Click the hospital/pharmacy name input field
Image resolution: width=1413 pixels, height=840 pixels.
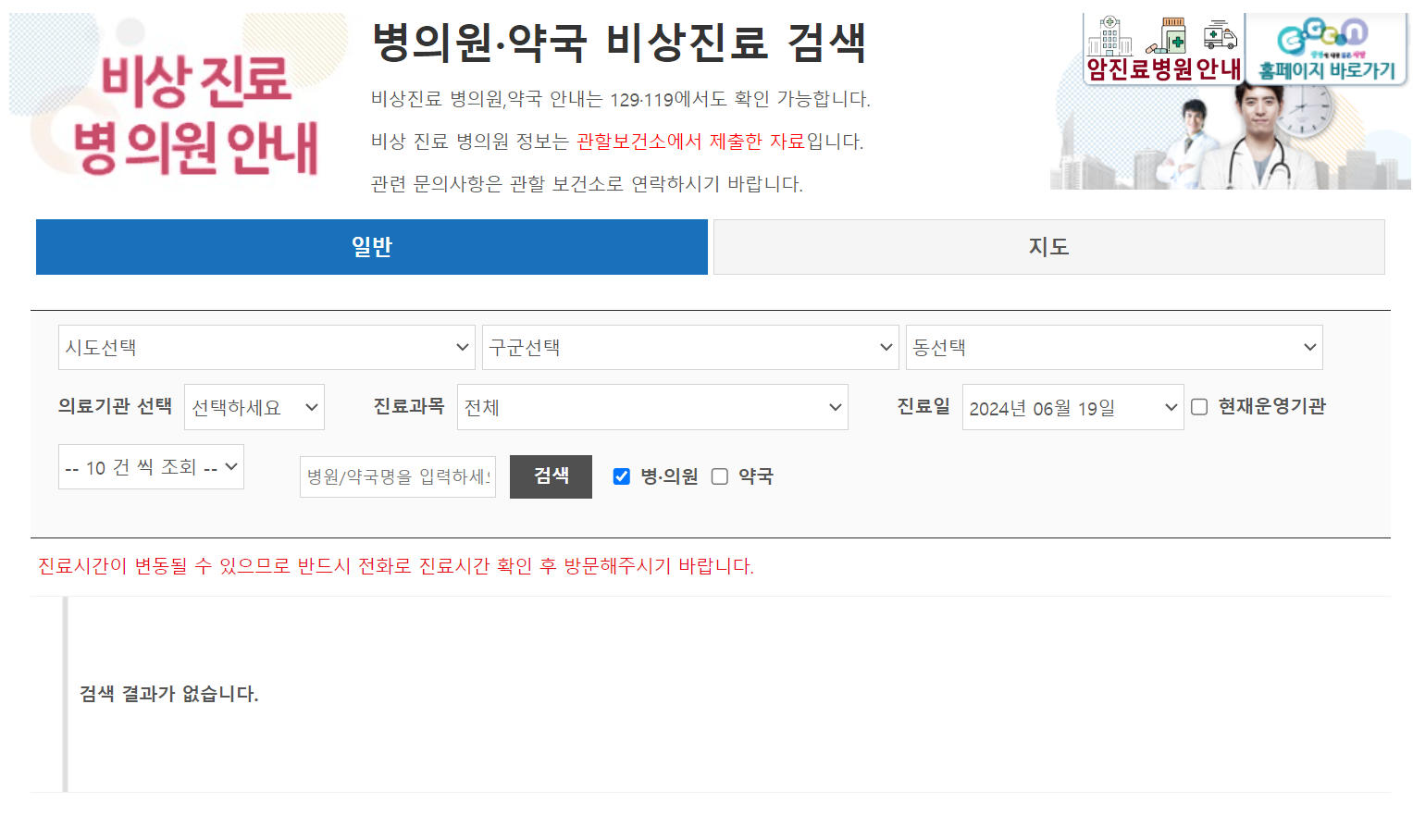click(398, 476)
